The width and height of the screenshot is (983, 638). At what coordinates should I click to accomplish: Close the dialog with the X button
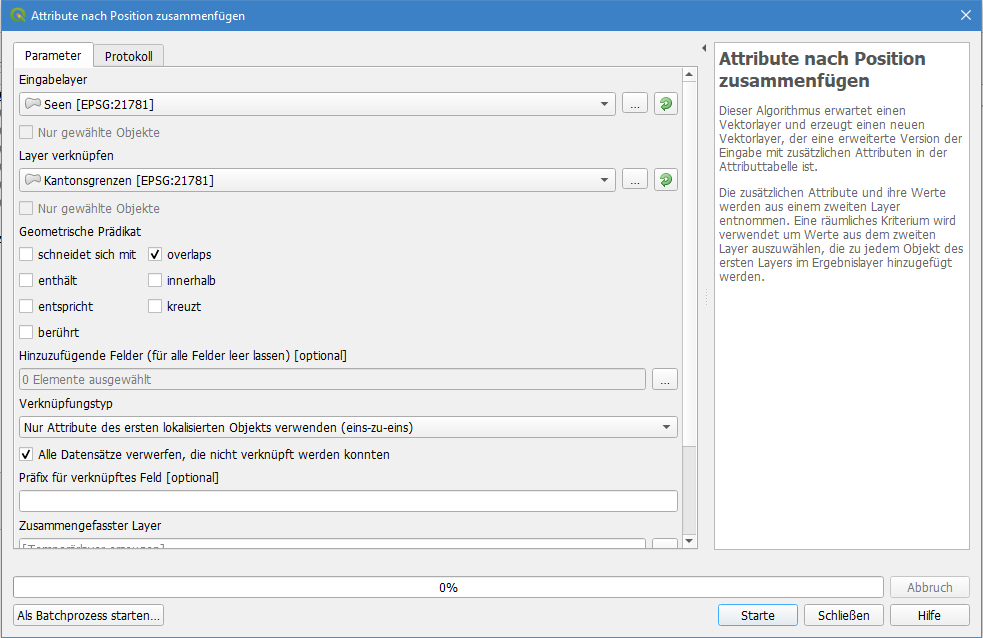pyautogui.click(x=965, y=16)
